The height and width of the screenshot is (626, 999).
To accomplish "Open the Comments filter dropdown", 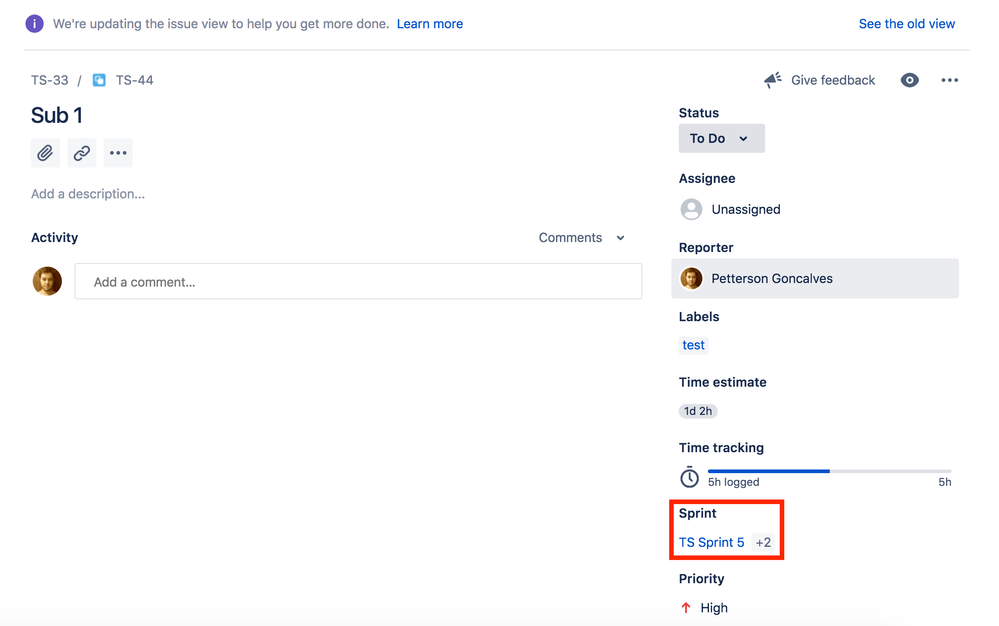I will coord(582,237).
